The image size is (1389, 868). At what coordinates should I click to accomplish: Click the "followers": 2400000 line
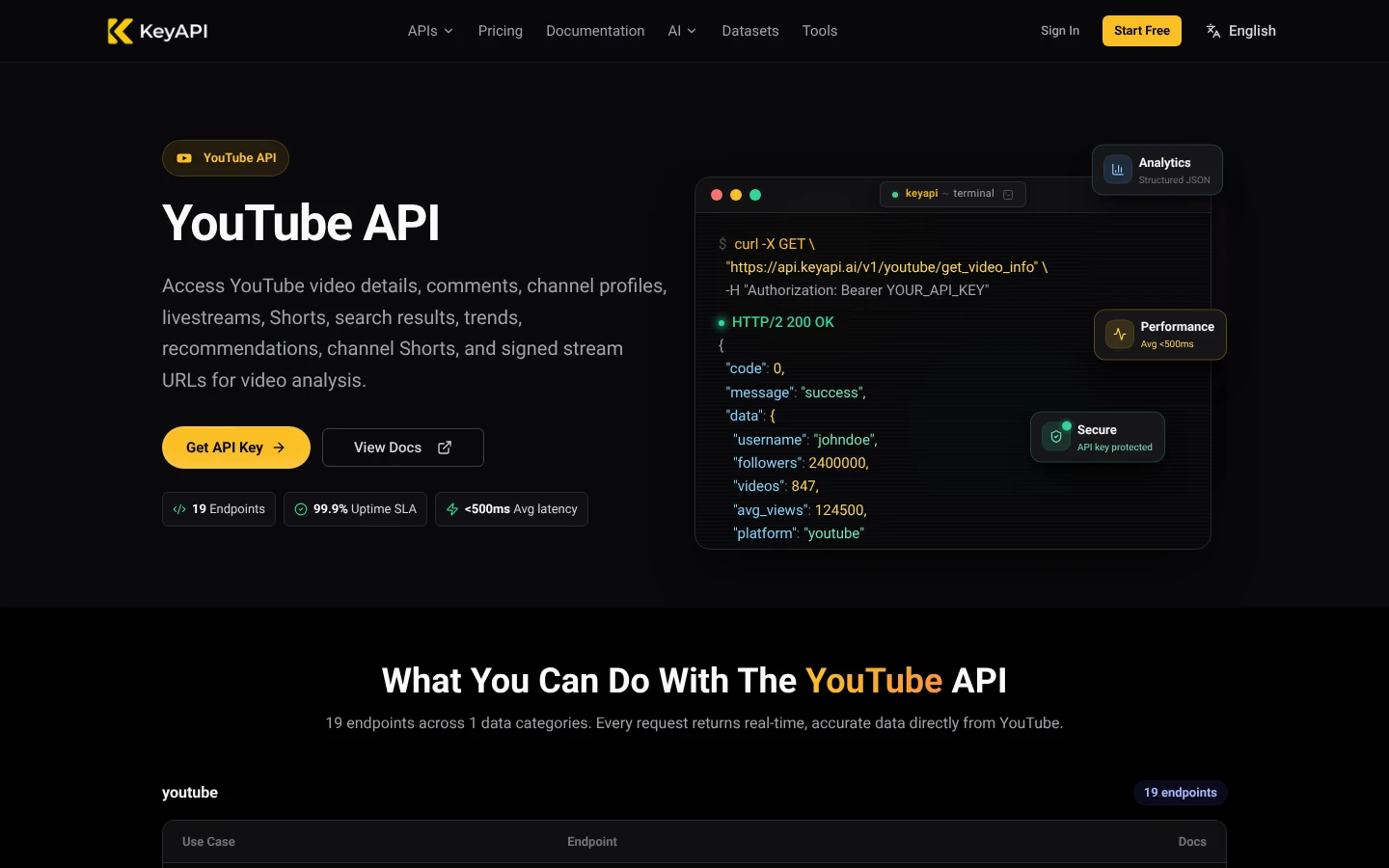click(x=801, y=463)
